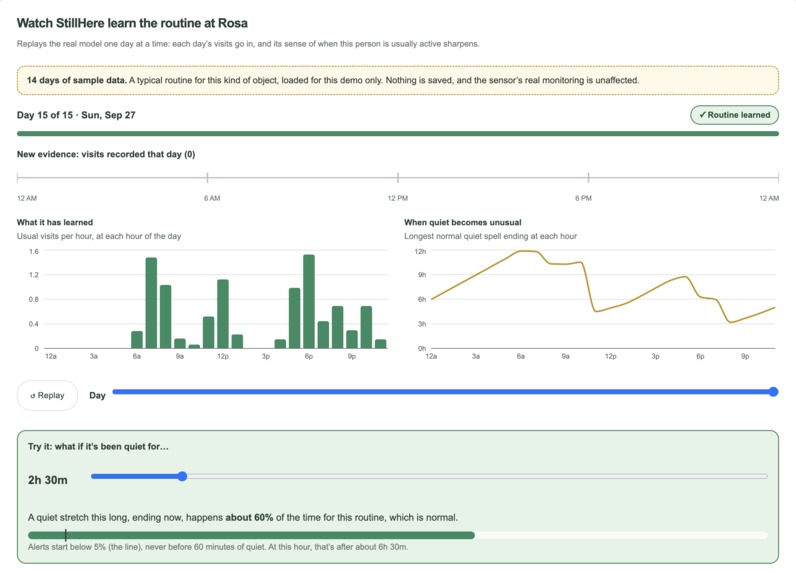Click the Routine learned badge
The width and height of the screenshot is (796, 573).
tap(734, 115)
